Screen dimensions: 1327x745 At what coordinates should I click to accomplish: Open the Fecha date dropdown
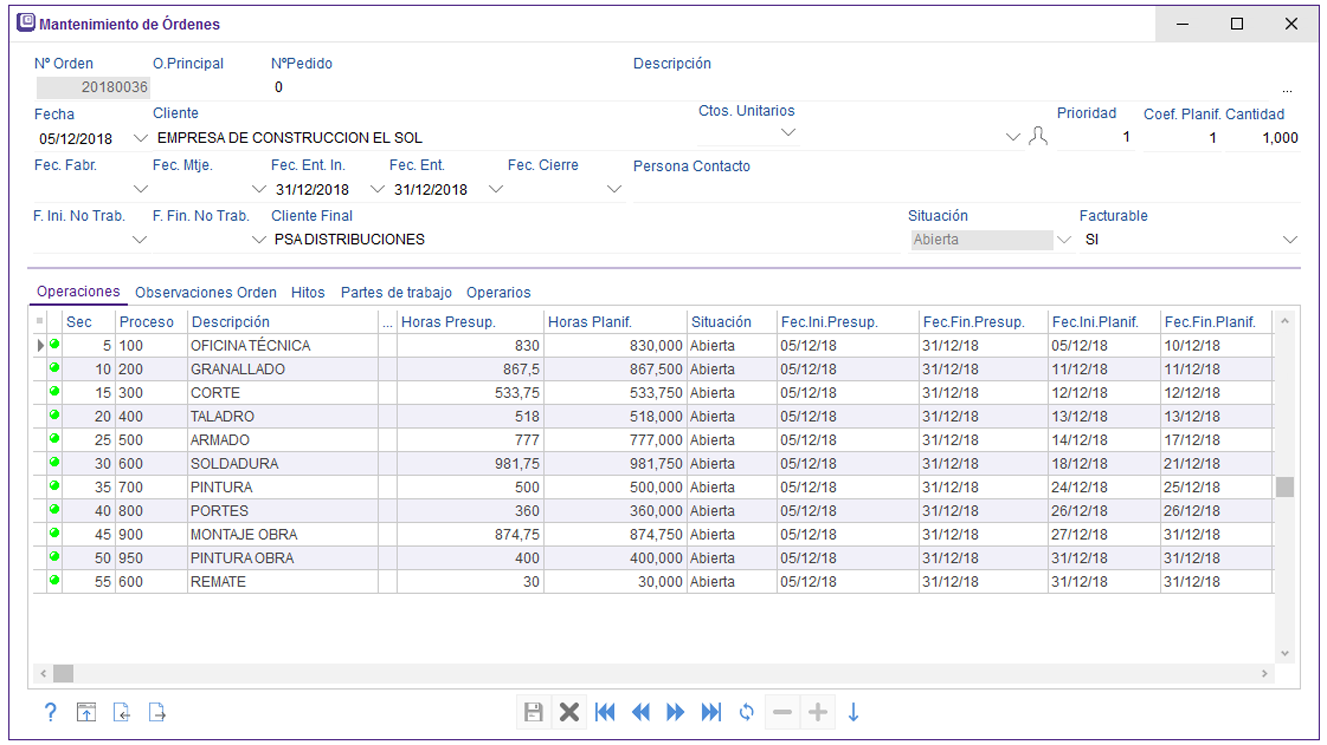[140, 138]
